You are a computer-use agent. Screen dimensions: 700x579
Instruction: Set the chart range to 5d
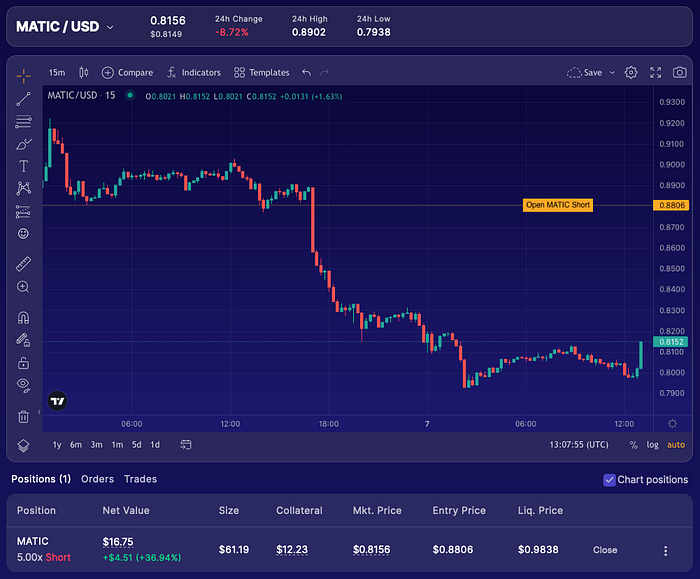(x=137, y=445)
